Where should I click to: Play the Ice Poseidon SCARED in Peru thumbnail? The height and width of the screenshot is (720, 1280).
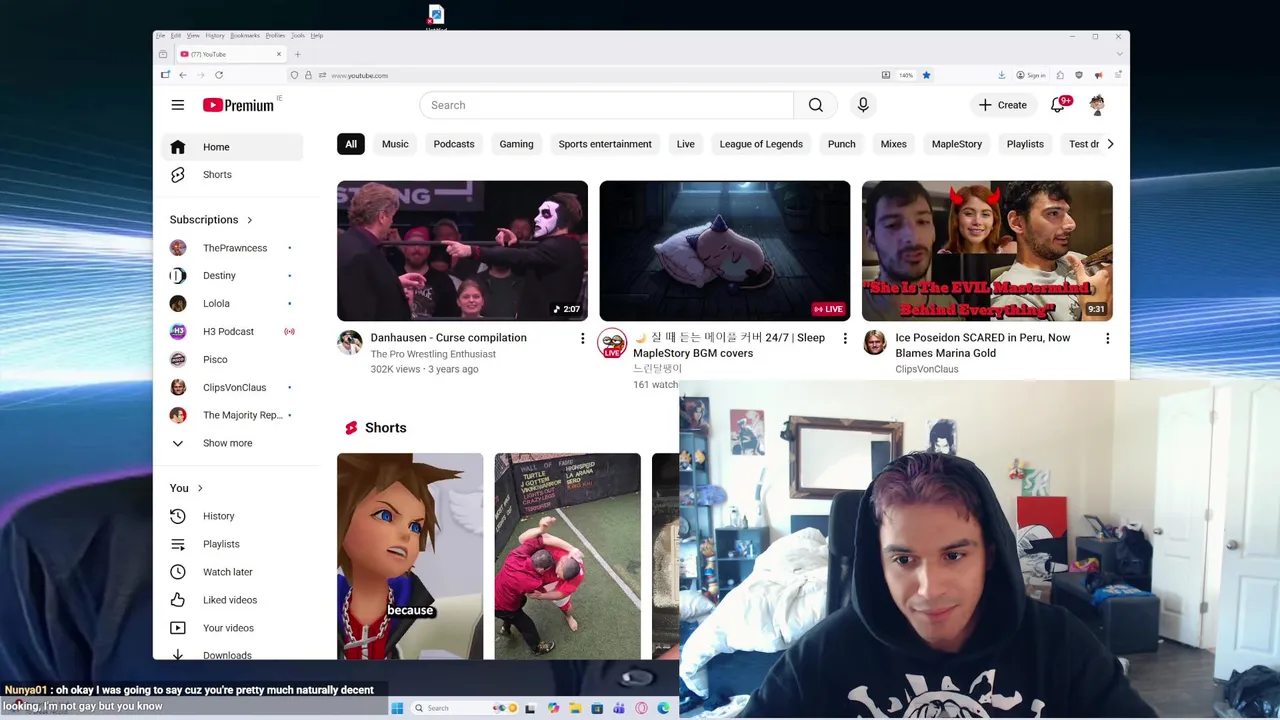pos(987,251)
